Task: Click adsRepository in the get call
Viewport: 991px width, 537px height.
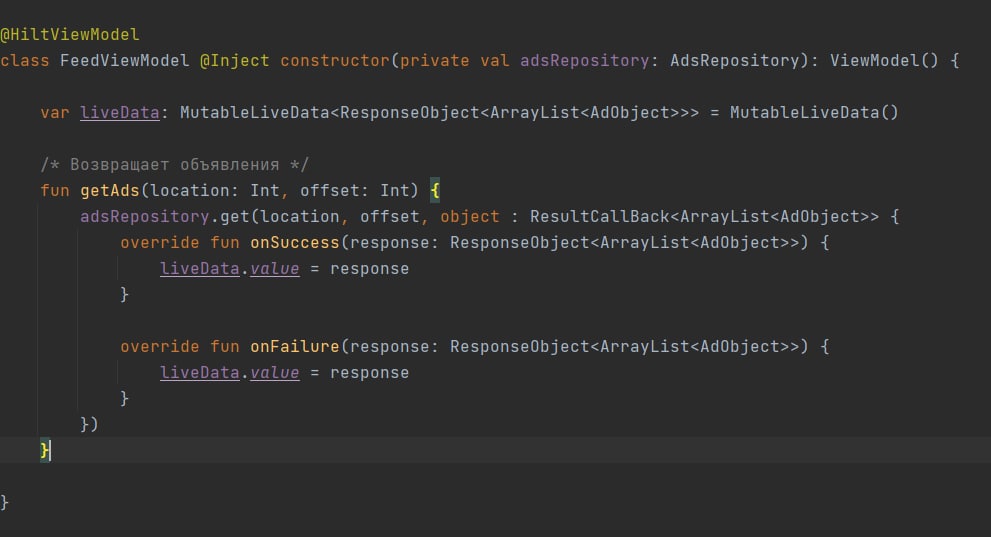Action: coord(144,217)
